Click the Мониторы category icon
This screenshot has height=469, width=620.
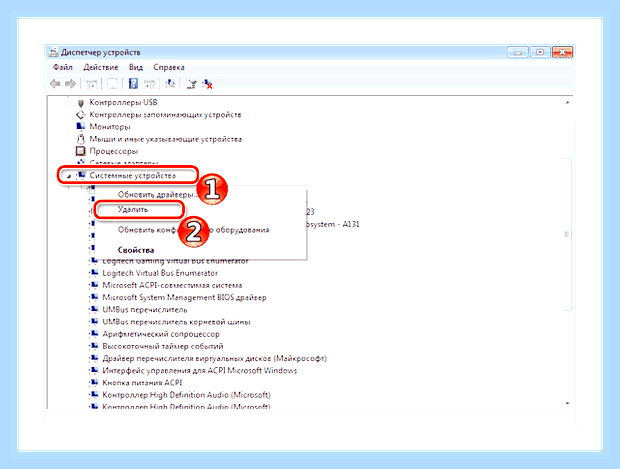pyautogui.click(x=81, y=127)
